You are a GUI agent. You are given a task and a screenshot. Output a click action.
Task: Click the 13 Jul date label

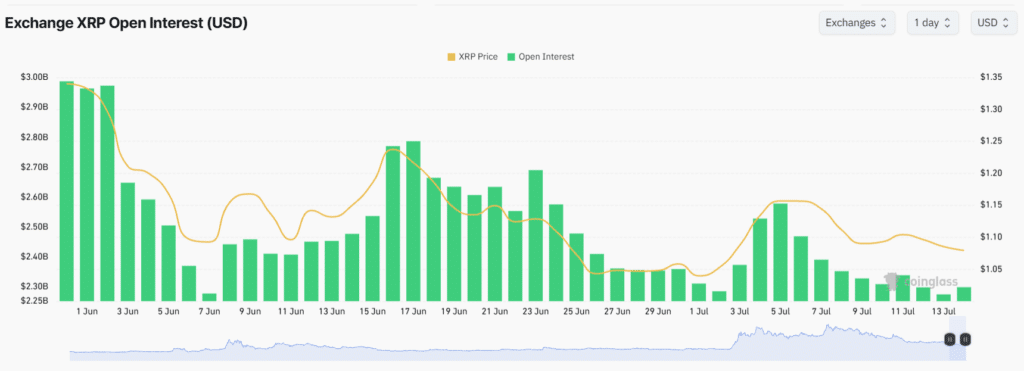[x=944, y=312]
